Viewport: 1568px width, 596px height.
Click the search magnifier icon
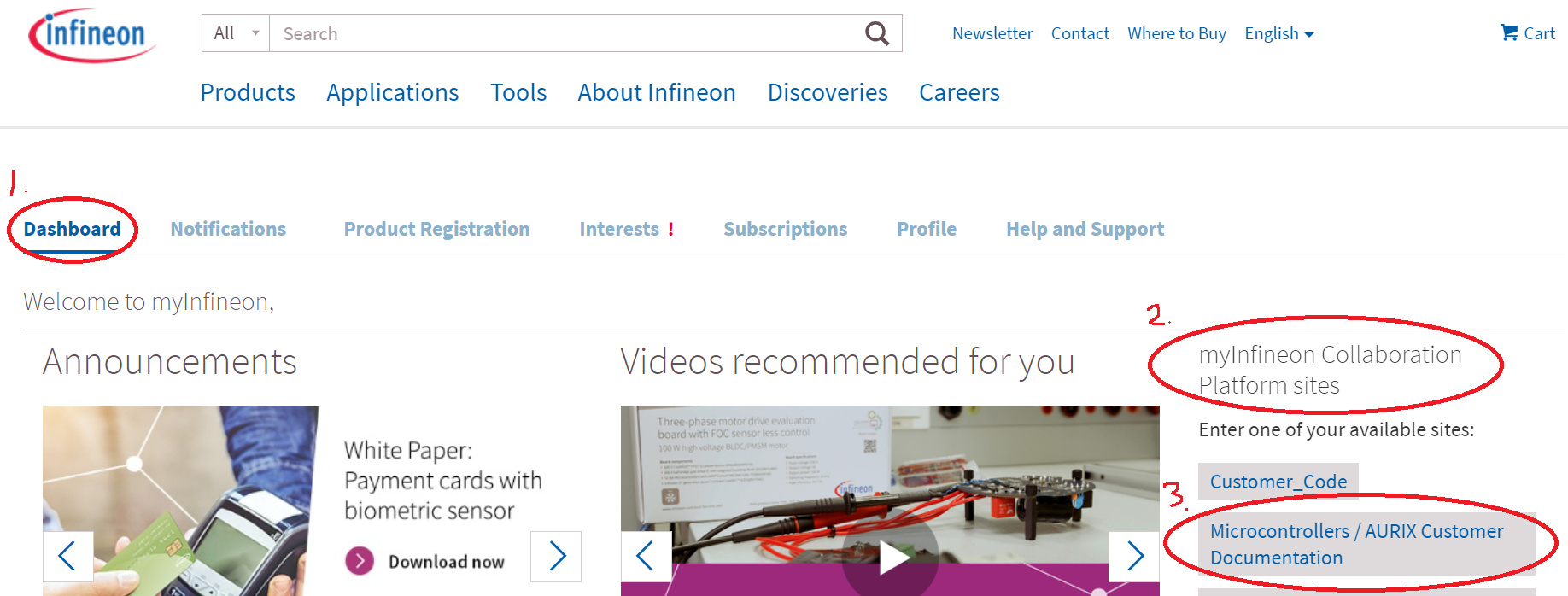(877, 33)
